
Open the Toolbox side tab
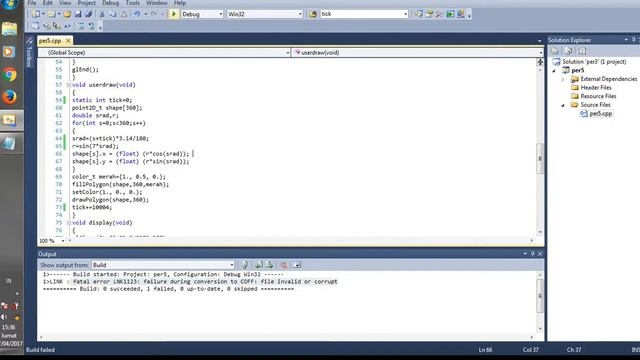click(x=29, y=52)
